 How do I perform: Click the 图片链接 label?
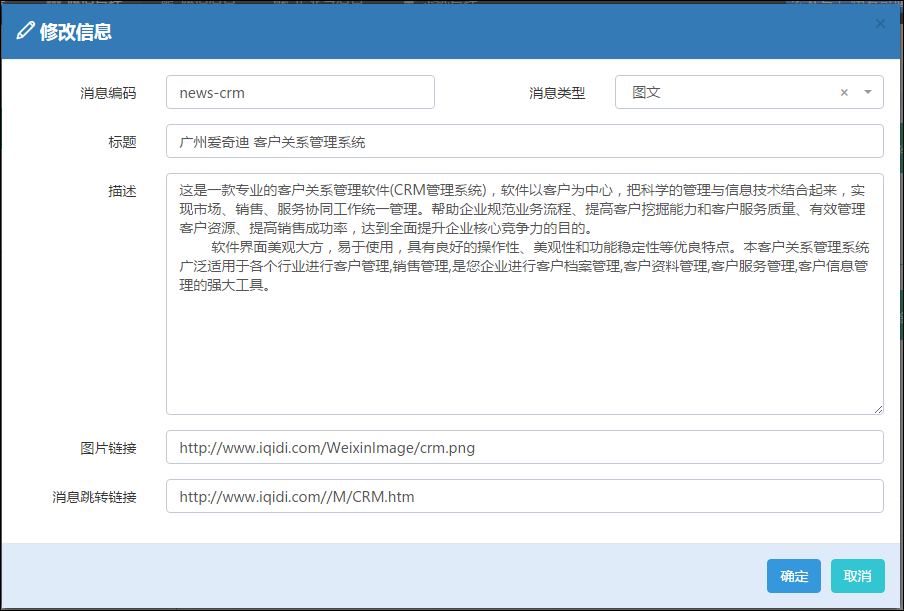click(108, 448)
